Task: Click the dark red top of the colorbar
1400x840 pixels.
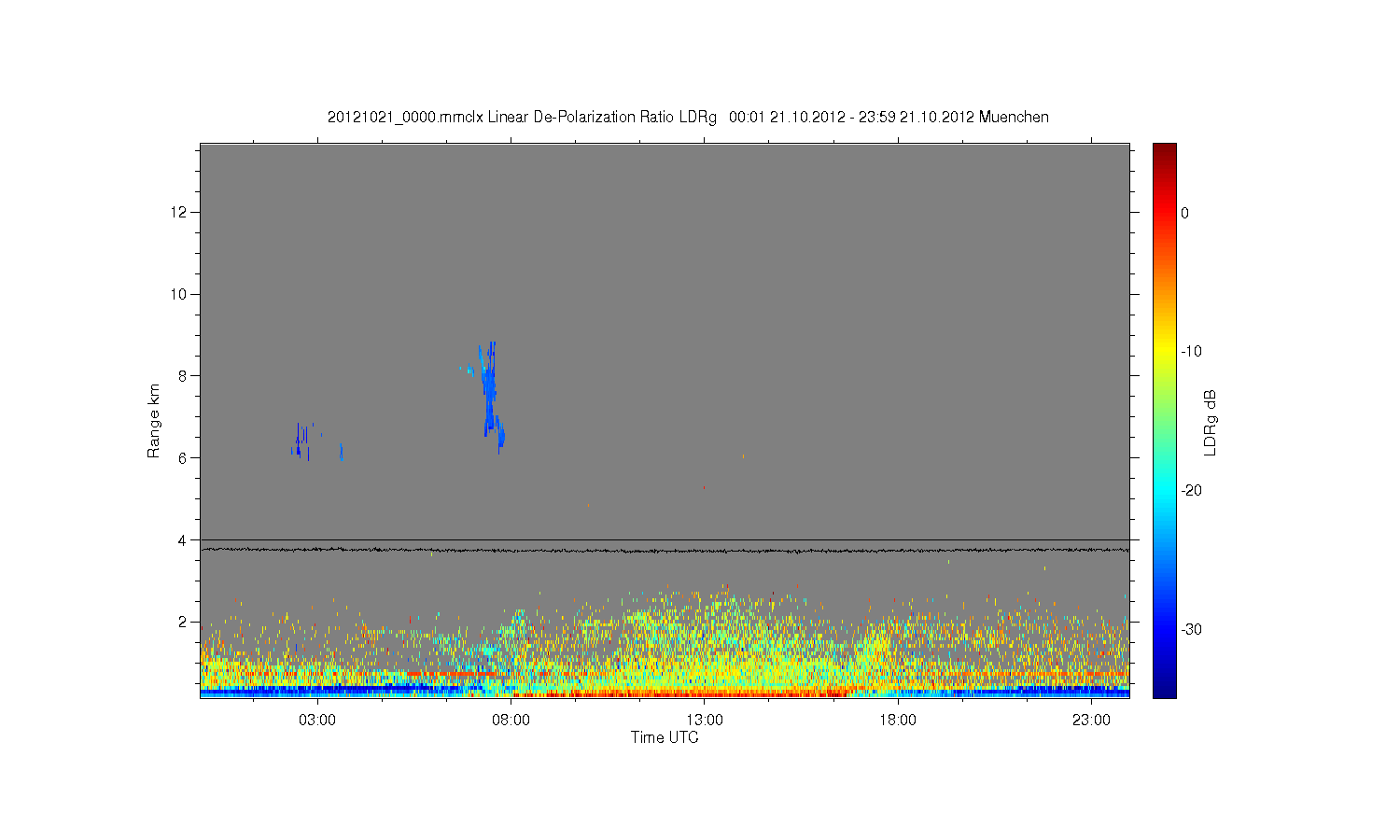Action: [1165, 151]
